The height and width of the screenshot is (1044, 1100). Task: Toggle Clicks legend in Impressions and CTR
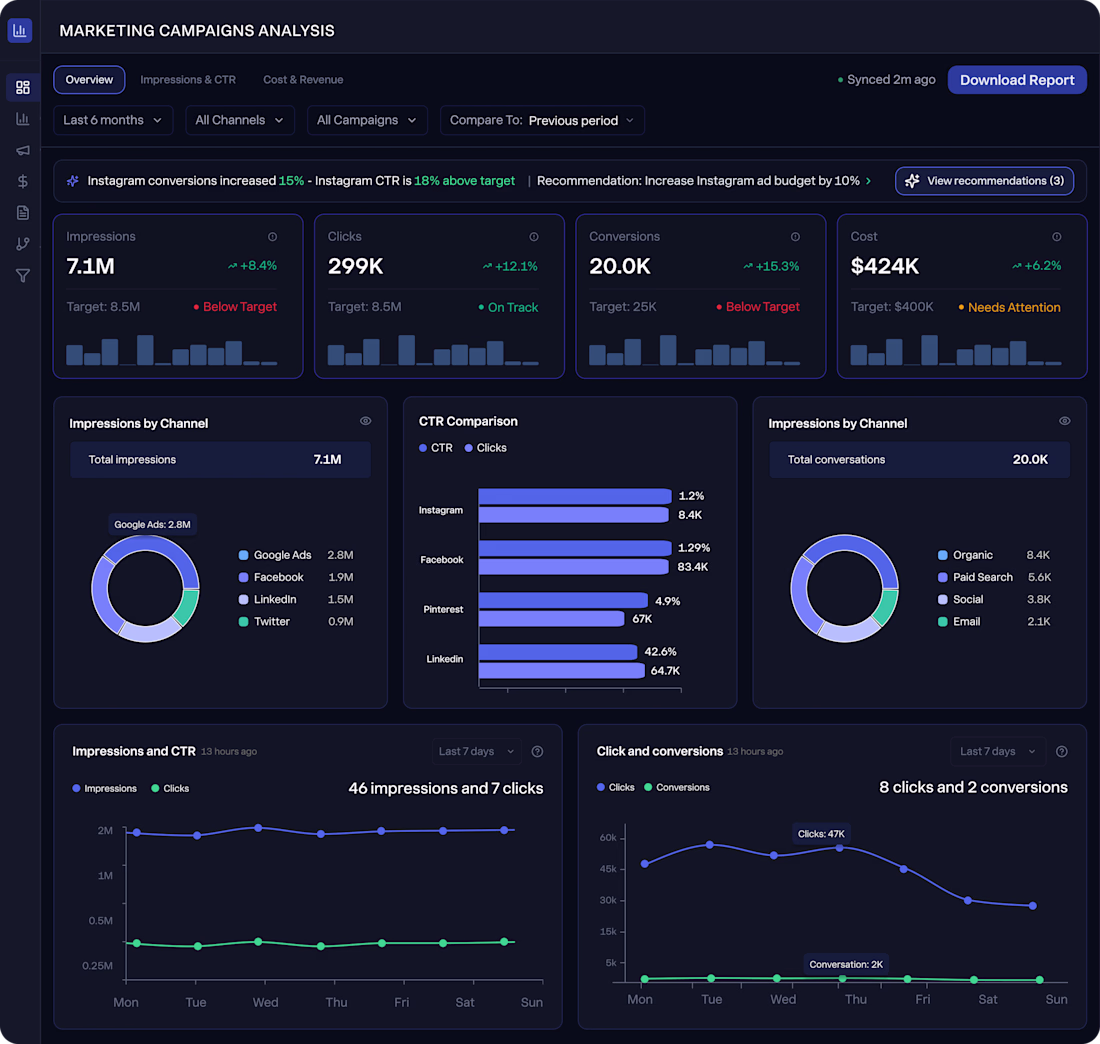[x=170, y=789]
